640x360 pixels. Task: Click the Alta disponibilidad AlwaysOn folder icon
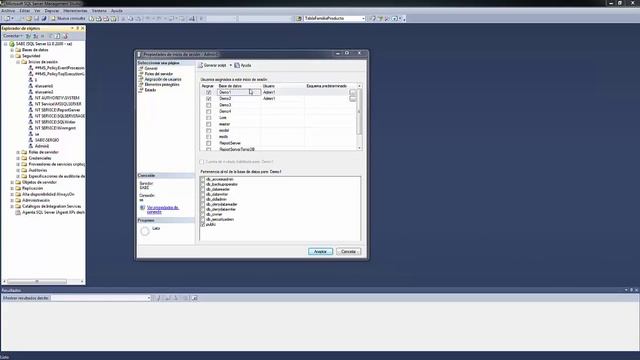pos(18,195)
